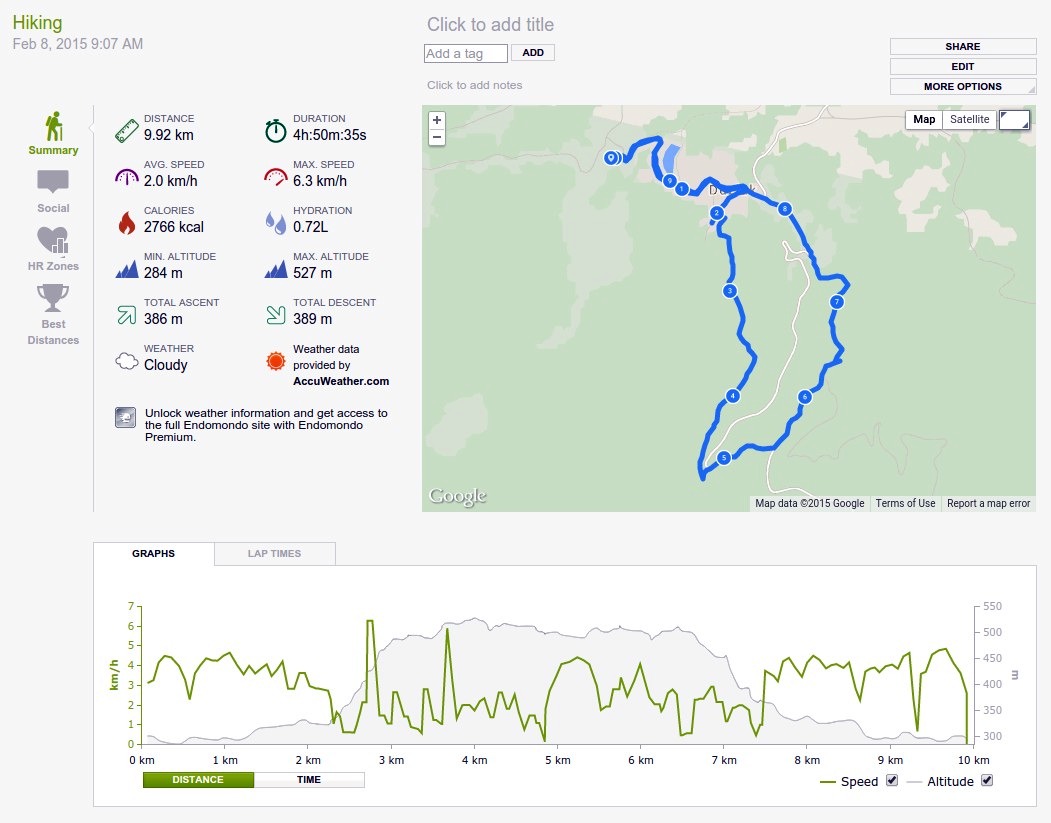Image resolution: width=1051 pixels, height=823 pixels.
Task: Toggle the Speed graph checkbox
Action: [x=891, y=780]
